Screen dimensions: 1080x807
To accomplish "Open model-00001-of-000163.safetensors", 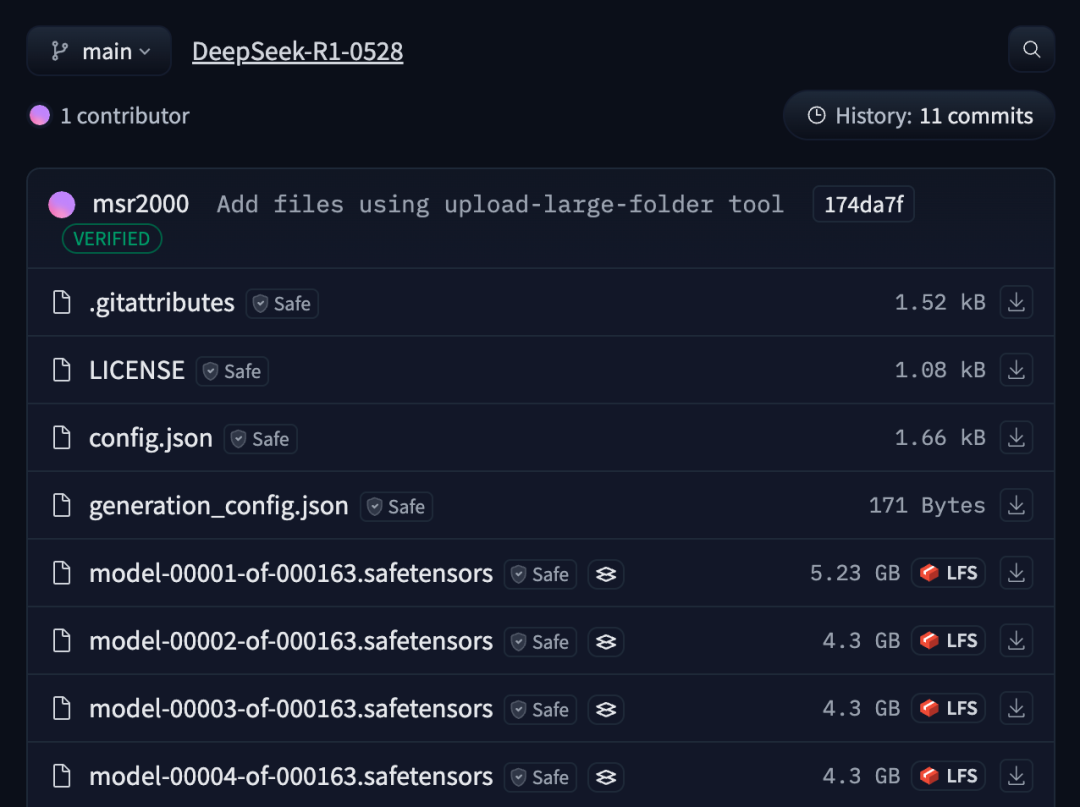I will (x=291, y=573).
